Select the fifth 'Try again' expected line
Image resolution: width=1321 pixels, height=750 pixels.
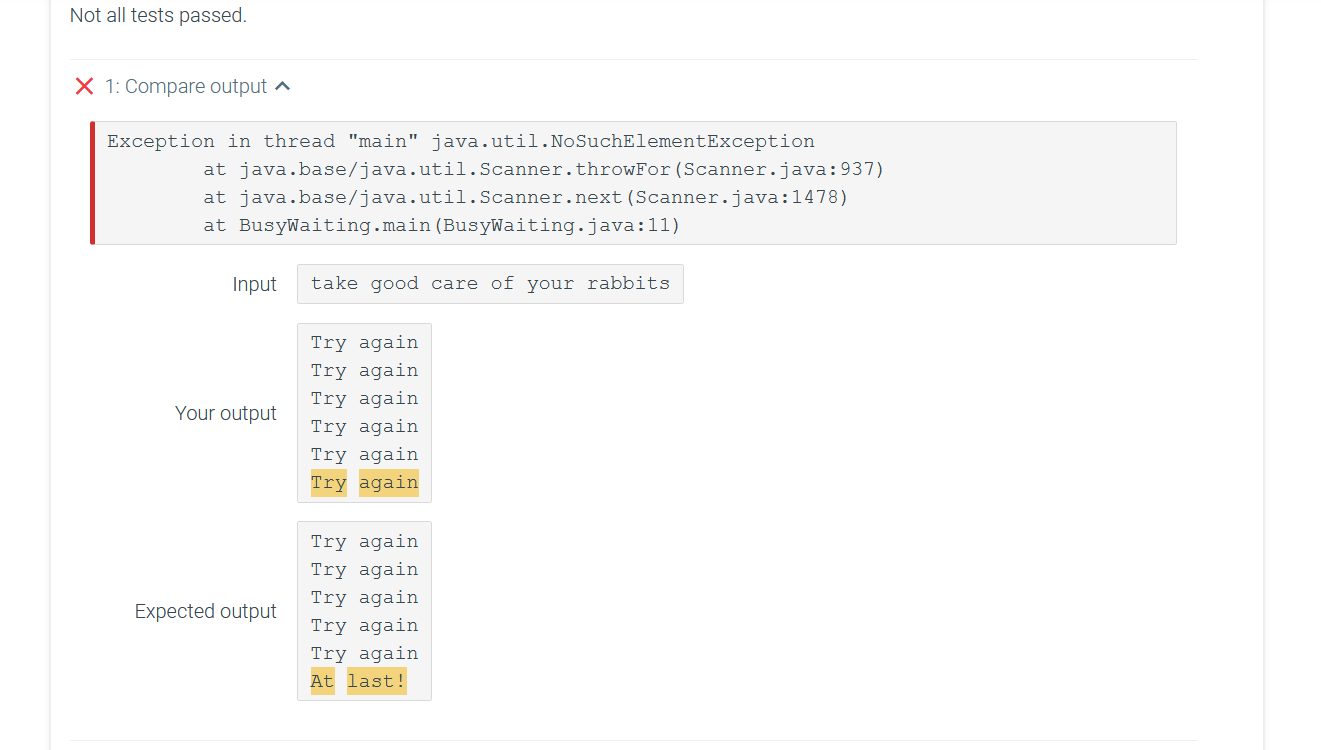[x=363, y=652]
